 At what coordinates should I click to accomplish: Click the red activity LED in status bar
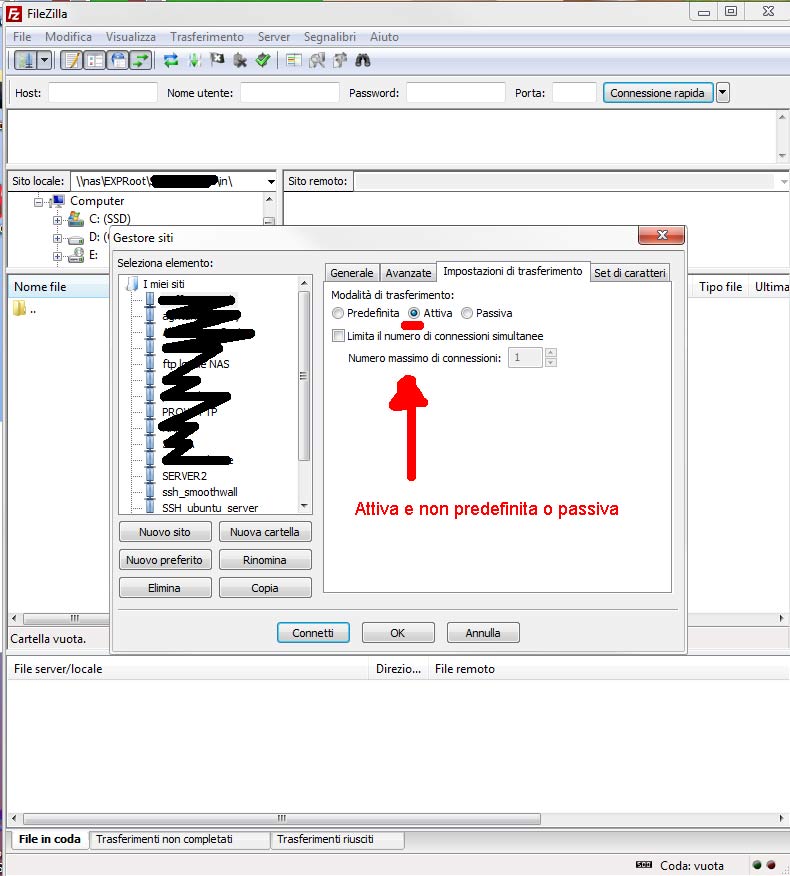coord(771,865)
